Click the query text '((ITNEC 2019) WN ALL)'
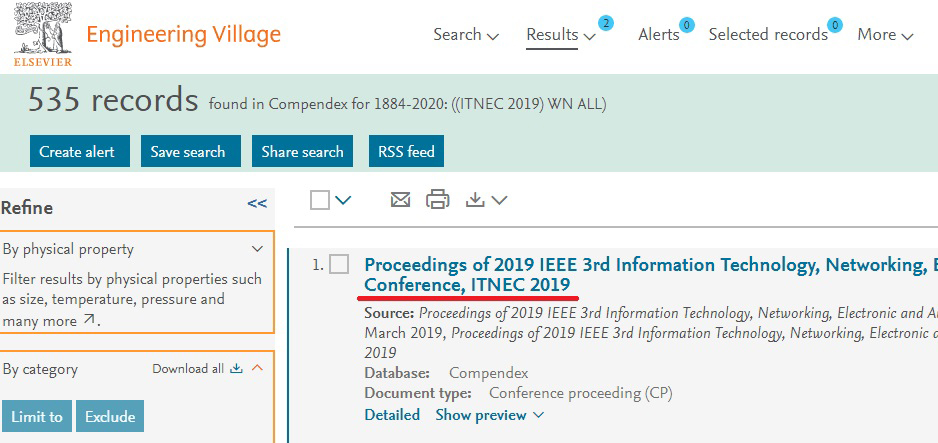 (x=531, y=105)
